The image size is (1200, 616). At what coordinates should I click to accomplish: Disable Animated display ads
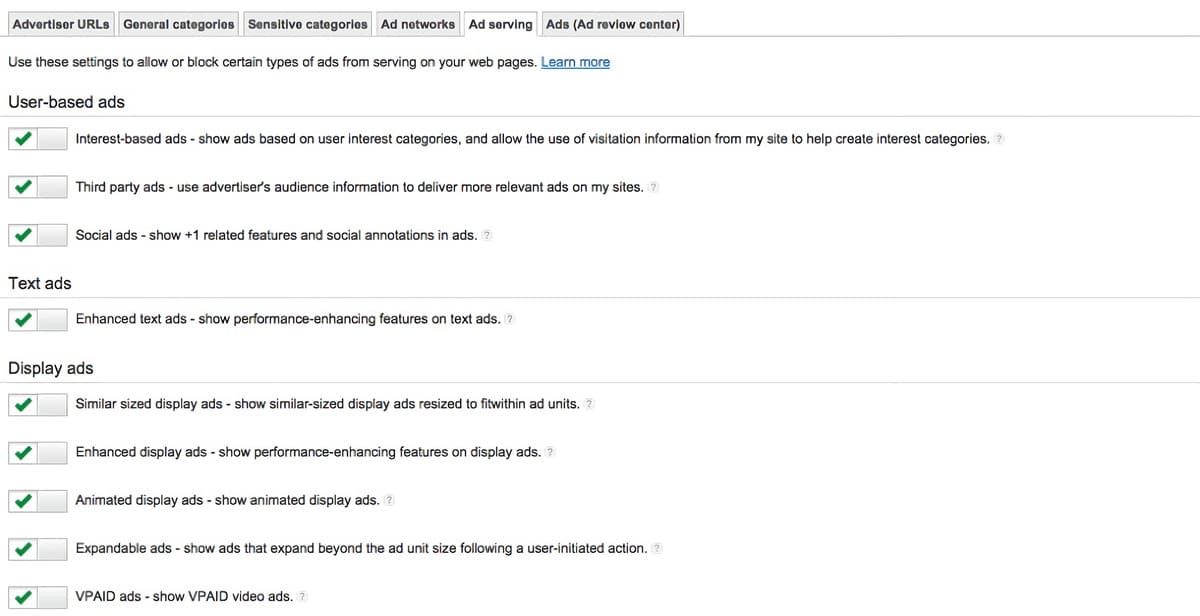tap(37, 500)
